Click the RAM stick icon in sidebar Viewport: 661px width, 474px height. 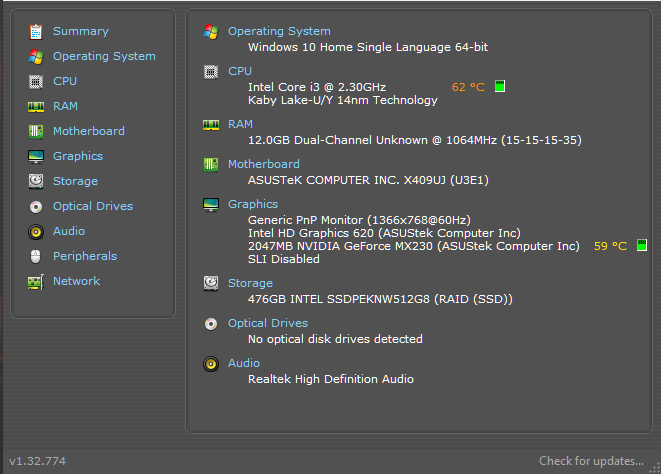point(36,107)
